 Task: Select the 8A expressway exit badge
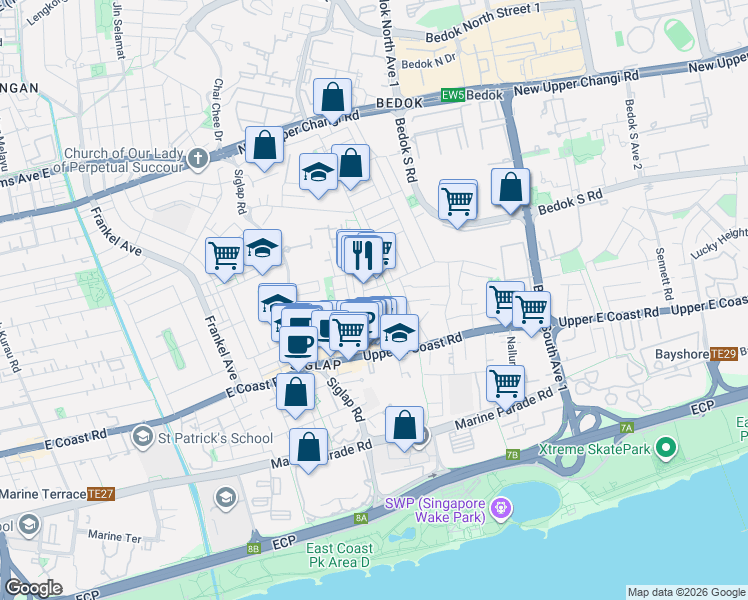click(x=361, y=518)
